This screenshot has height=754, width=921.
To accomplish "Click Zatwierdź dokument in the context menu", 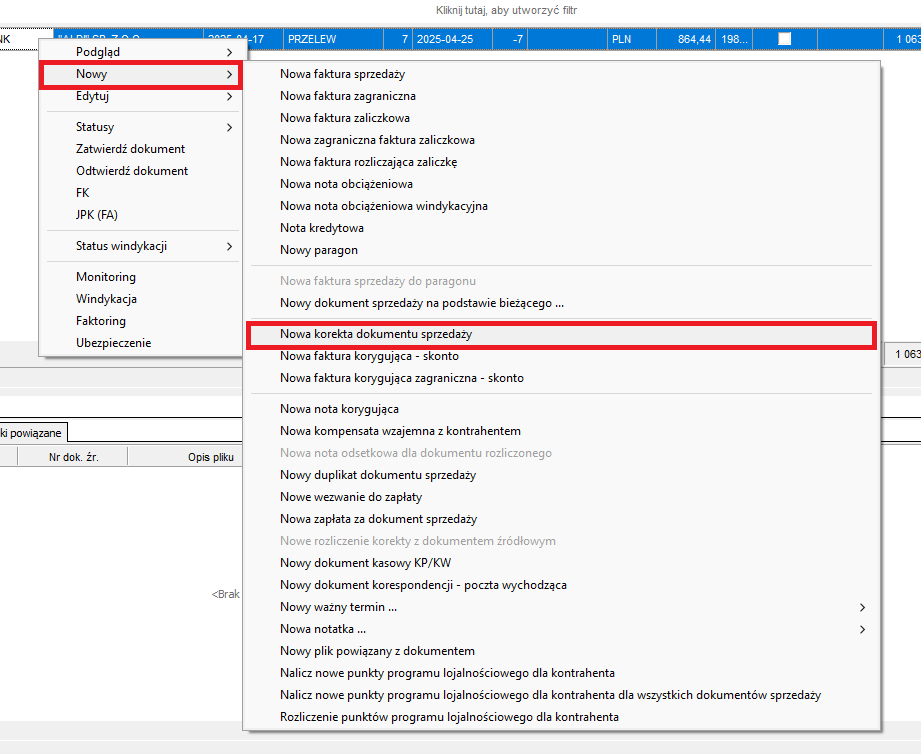I will pyautogui.click(x=130, y=149).
